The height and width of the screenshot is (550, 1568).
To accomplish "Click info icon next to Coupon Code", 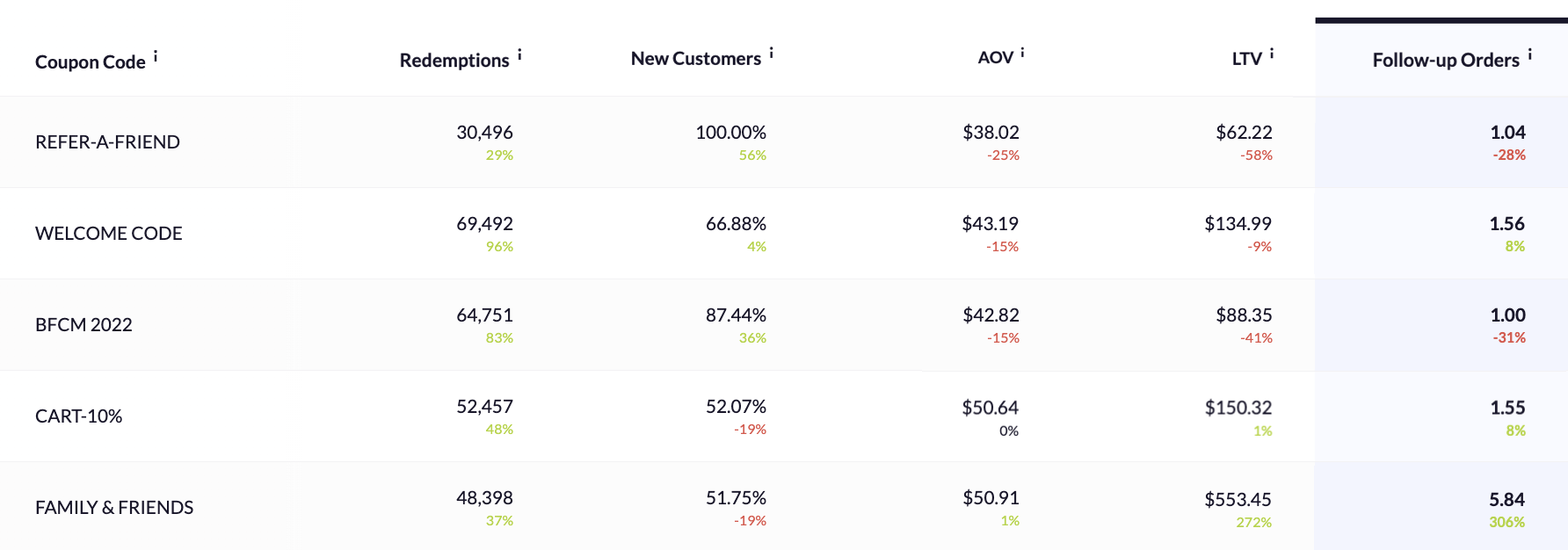I will tap(156, 56).
